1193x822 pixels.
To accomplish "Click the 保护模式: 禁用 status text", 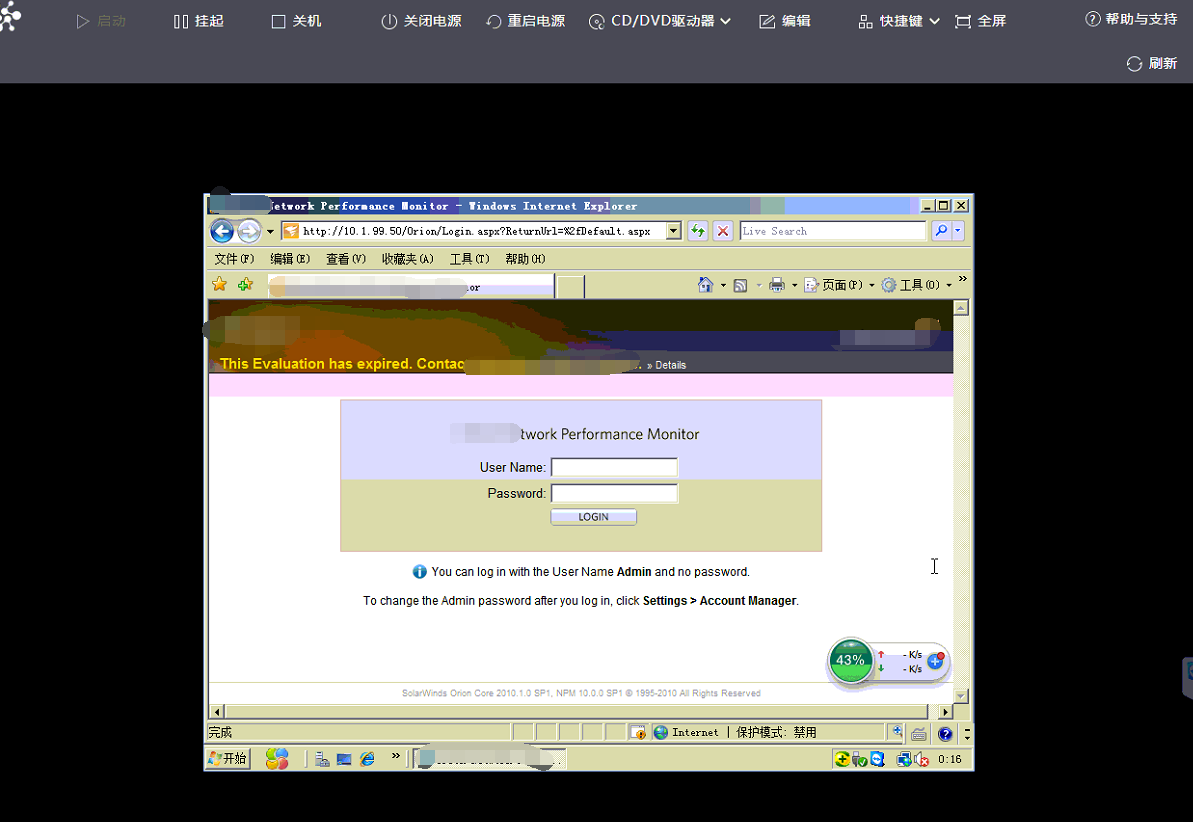I will 776,732.
